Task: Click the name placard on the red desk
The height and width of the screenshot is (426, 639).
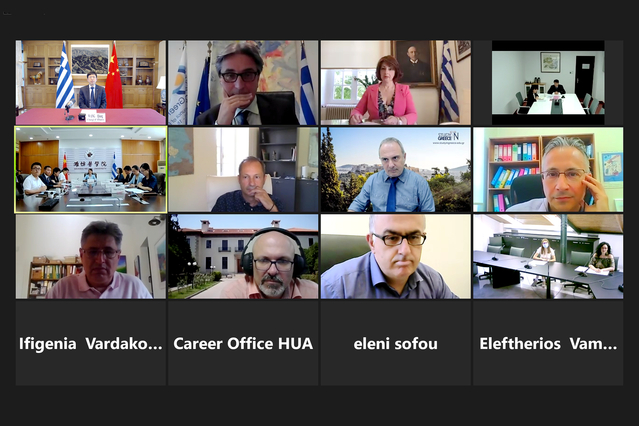Action: coord(97,117)
